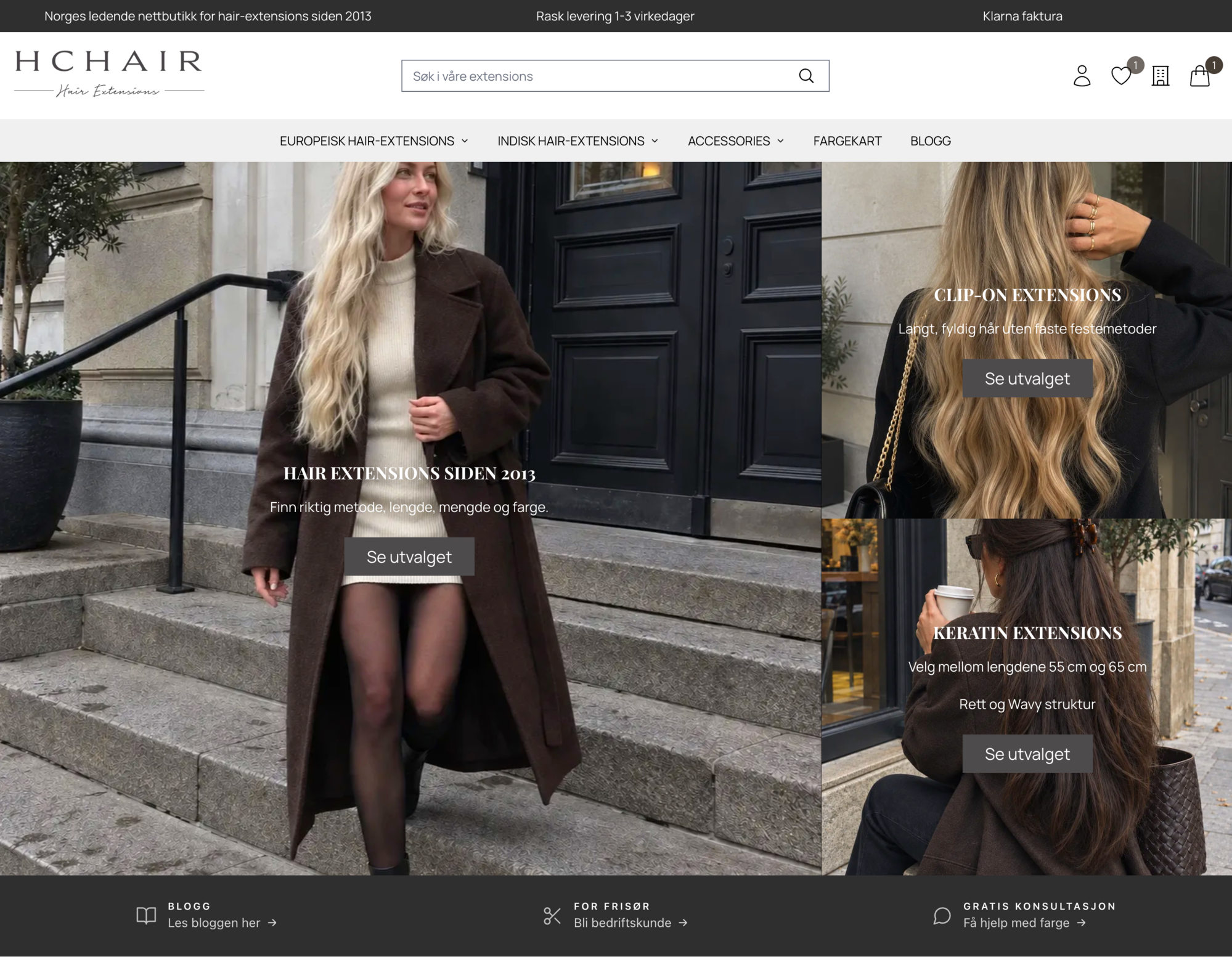Screen dimensions: 1232x957
Task: Click the chat bubble consultation icon
Action: tap(942, 915)
